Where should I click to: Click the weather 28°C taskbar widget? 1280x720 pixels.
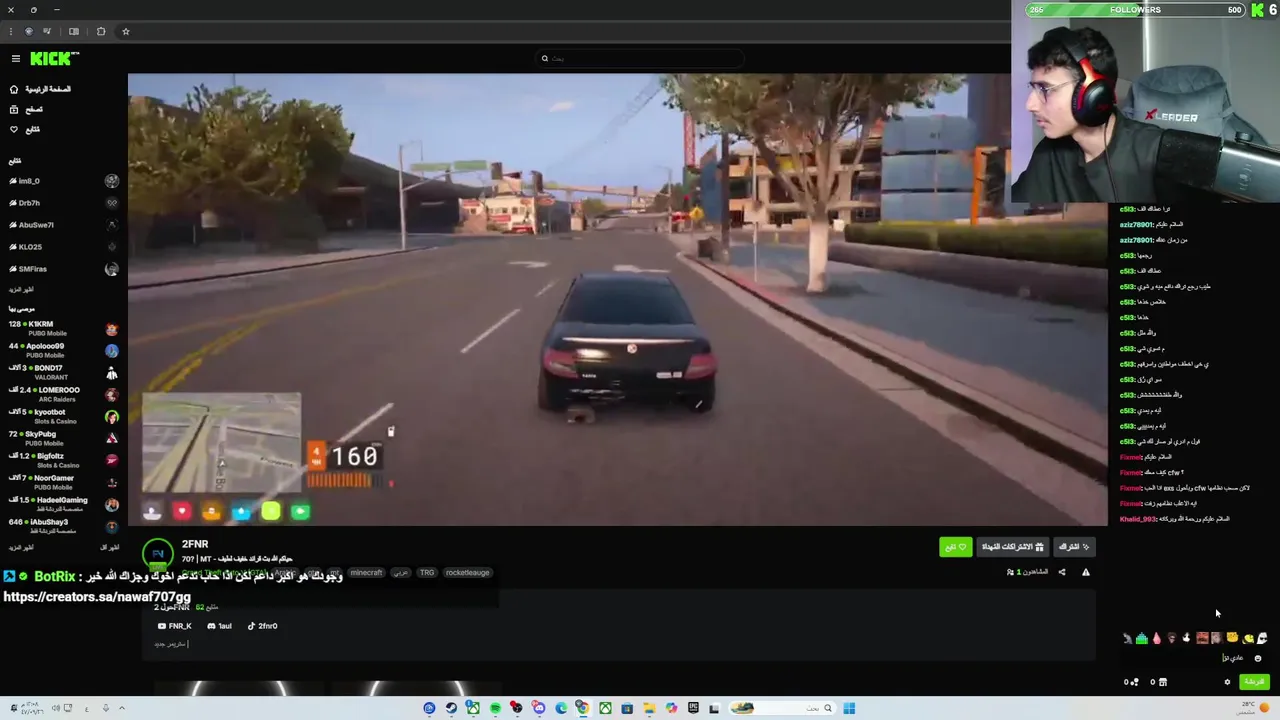pos(1252,708)
